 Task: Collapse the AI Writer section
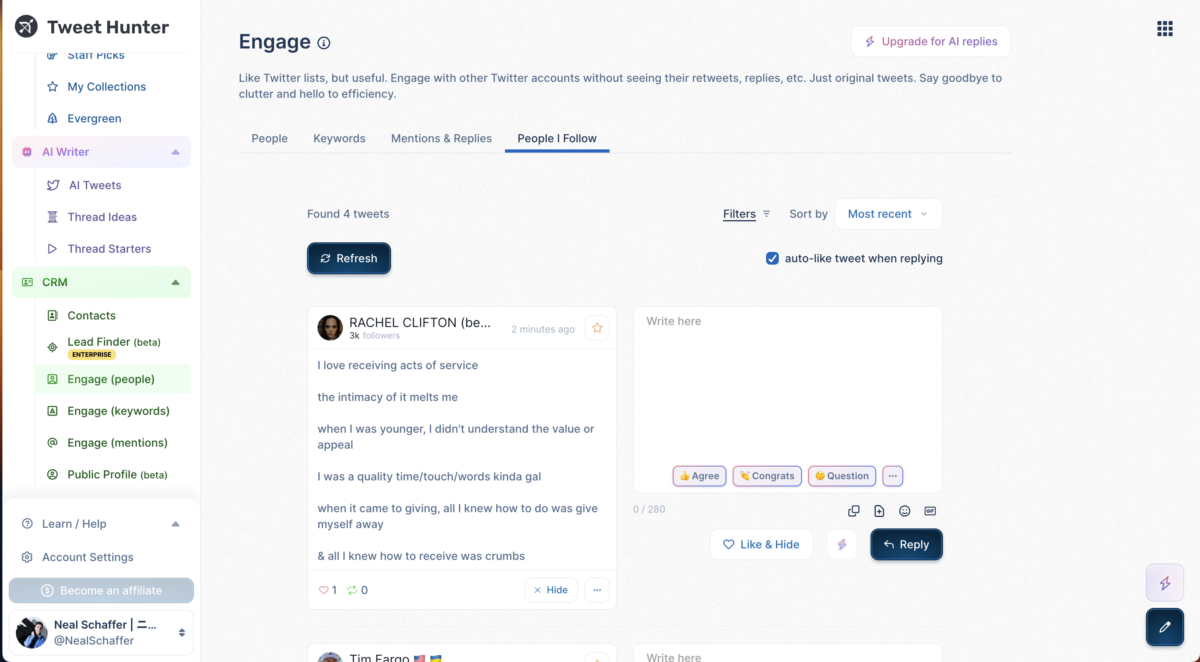click(176, 152)
